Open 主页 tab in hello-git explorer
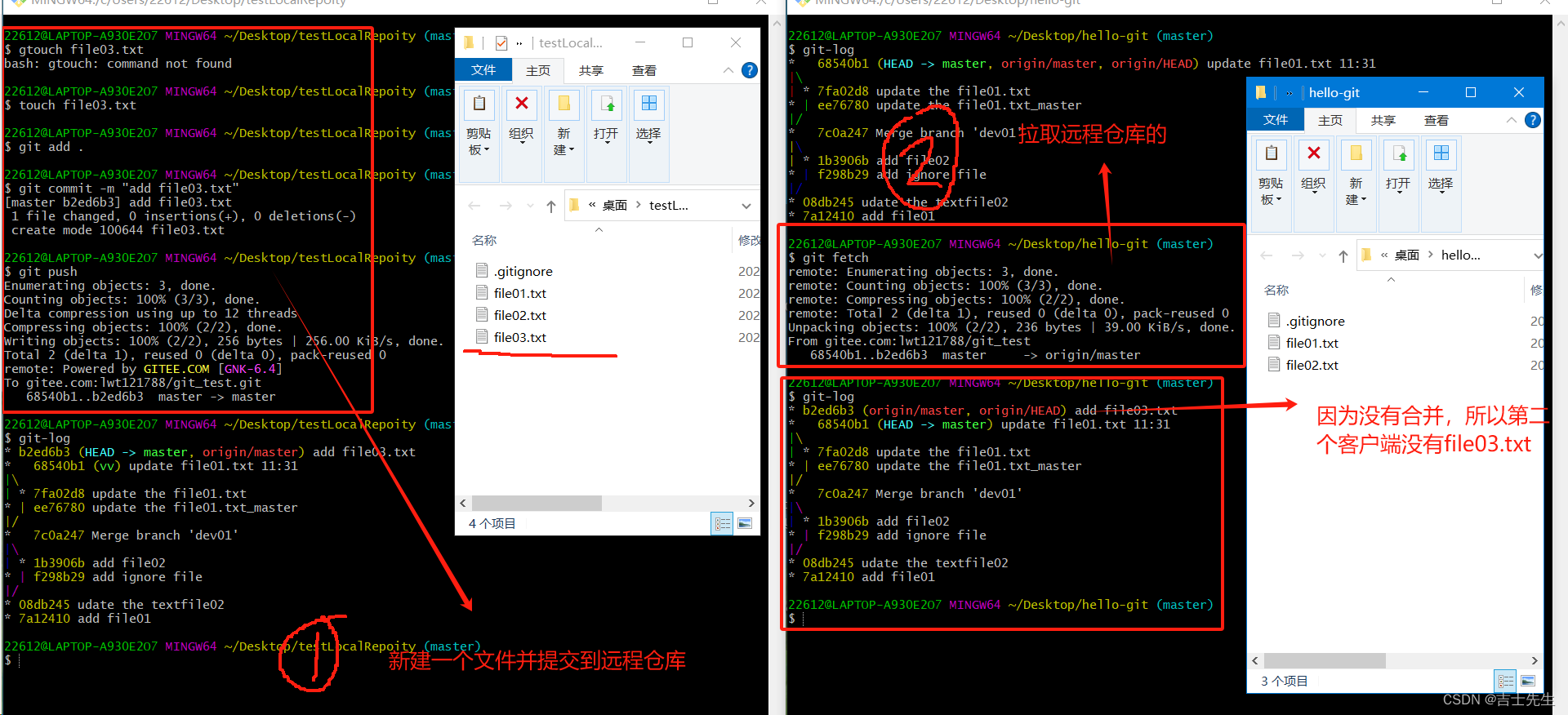The width and height of the screenshot is (1568, 715). (1330, 120)
